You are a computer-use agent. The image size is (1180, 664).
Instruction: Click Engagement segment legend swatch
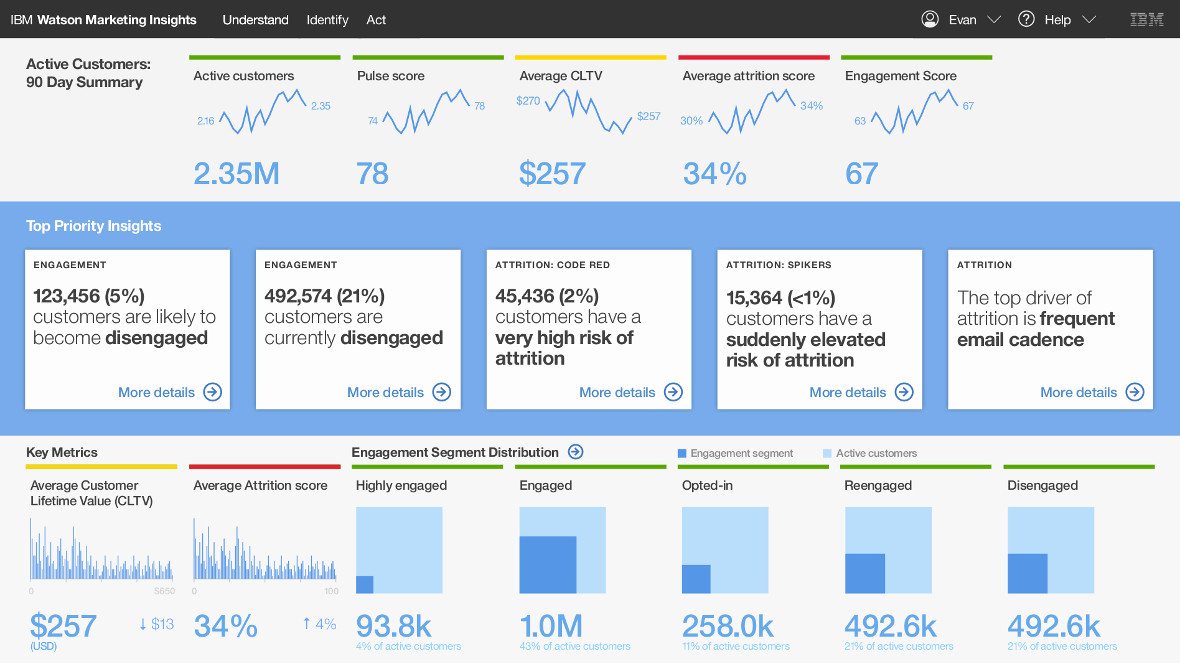coord(682,453)
